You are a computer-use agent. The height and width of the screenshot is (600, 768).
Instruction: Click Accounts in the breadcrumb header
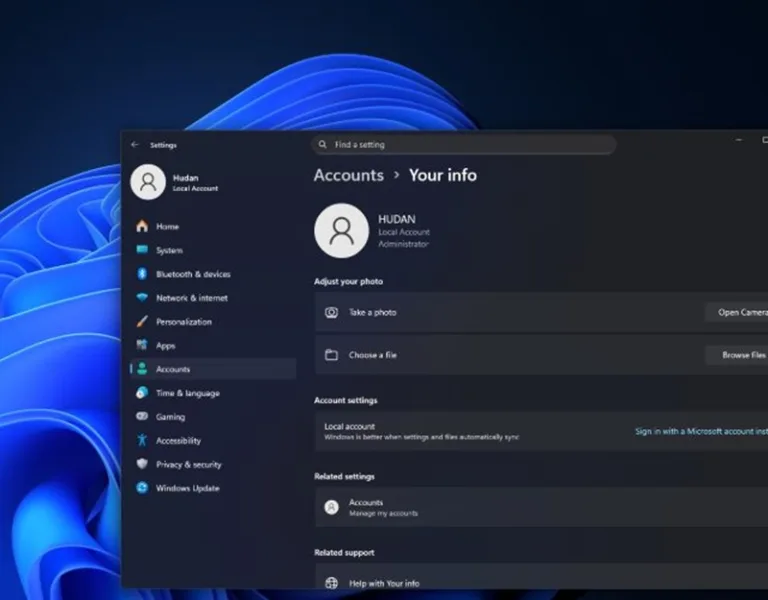(x=348, y=175)
